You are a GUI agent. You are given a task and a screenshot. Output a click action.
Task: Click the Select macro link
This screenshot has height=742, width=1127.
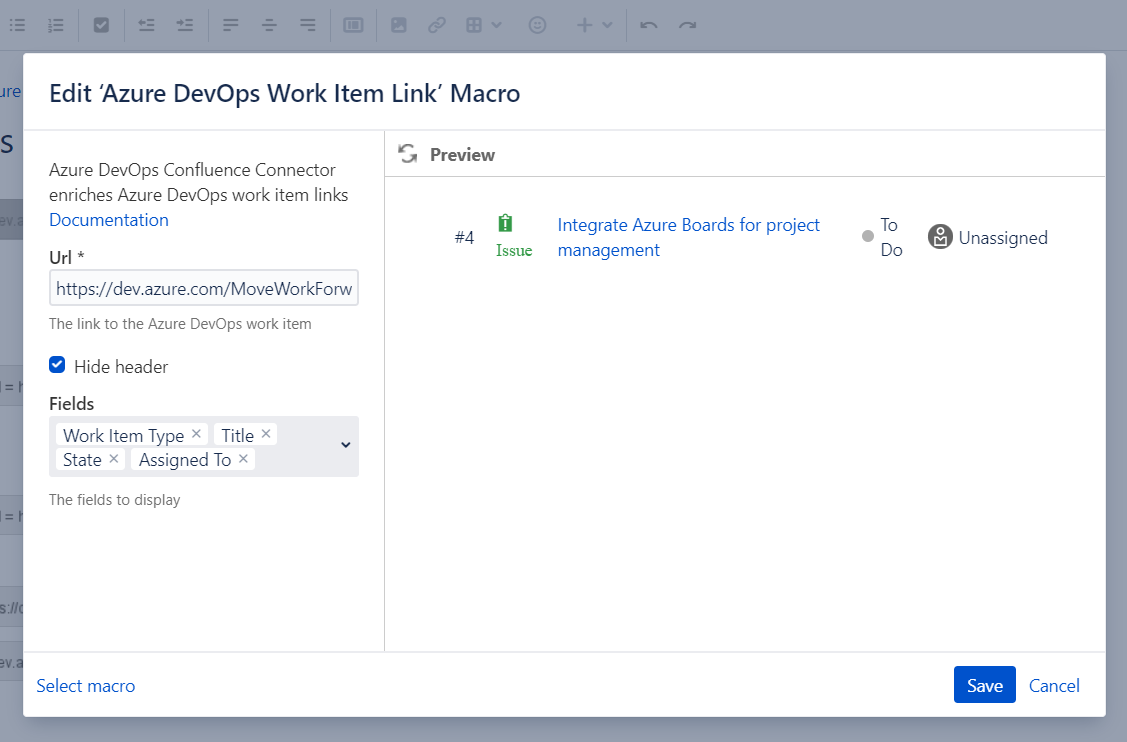(86, 685)
